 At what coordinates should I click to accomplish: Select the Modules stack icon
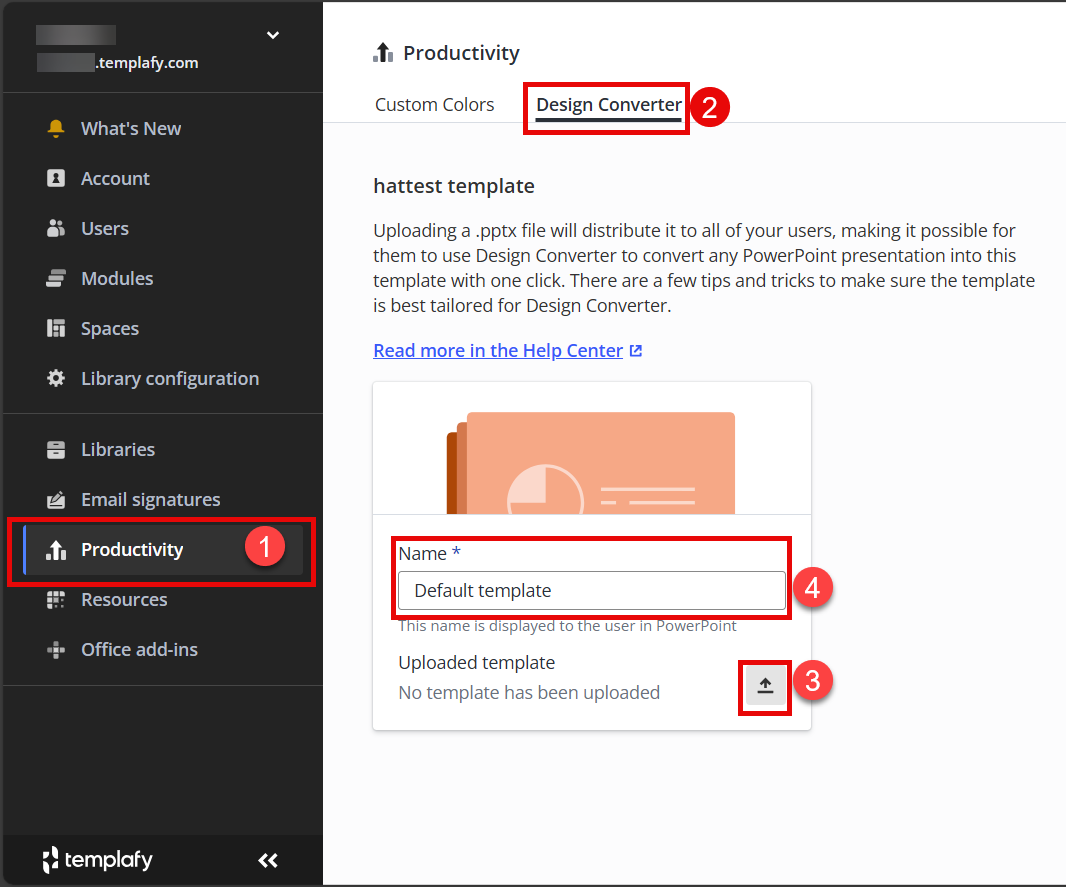click(56, 279)
